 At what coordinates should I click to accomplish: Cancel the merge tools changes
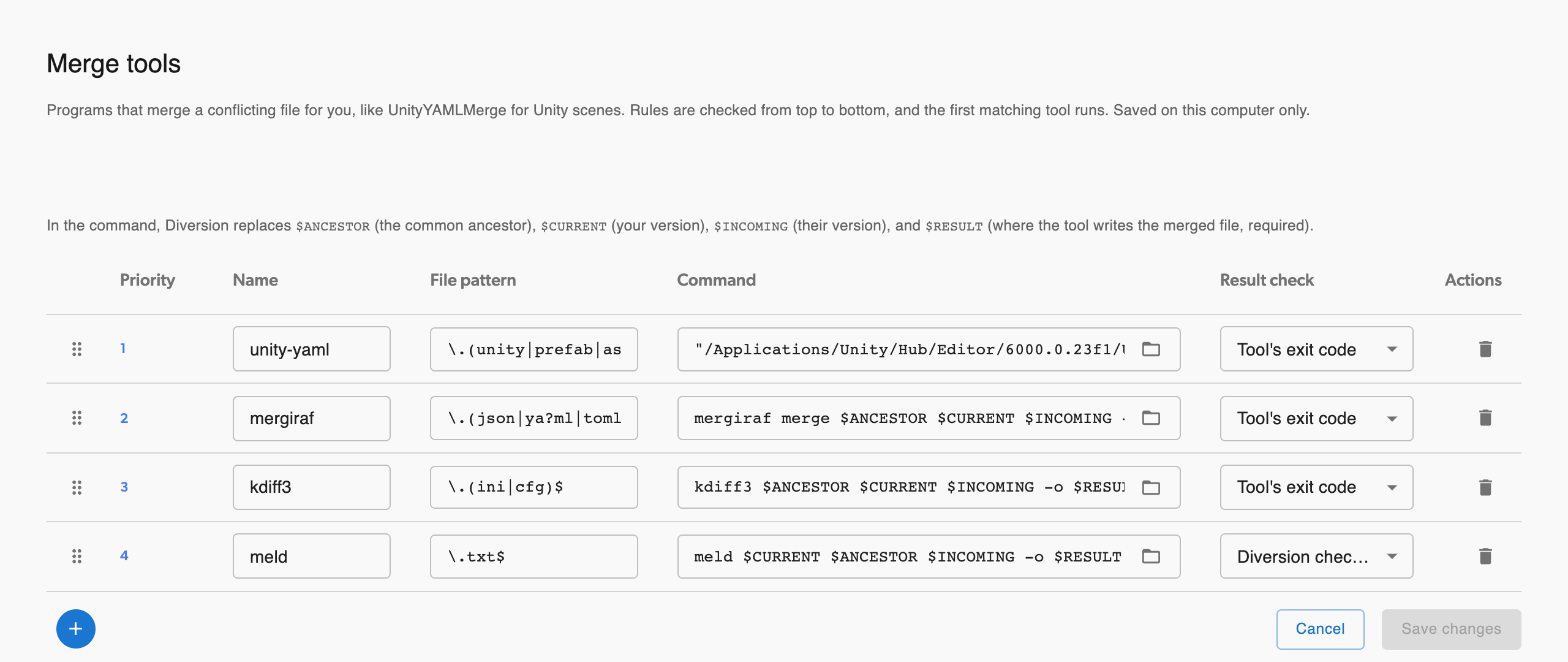click(x=1320, y=629)
